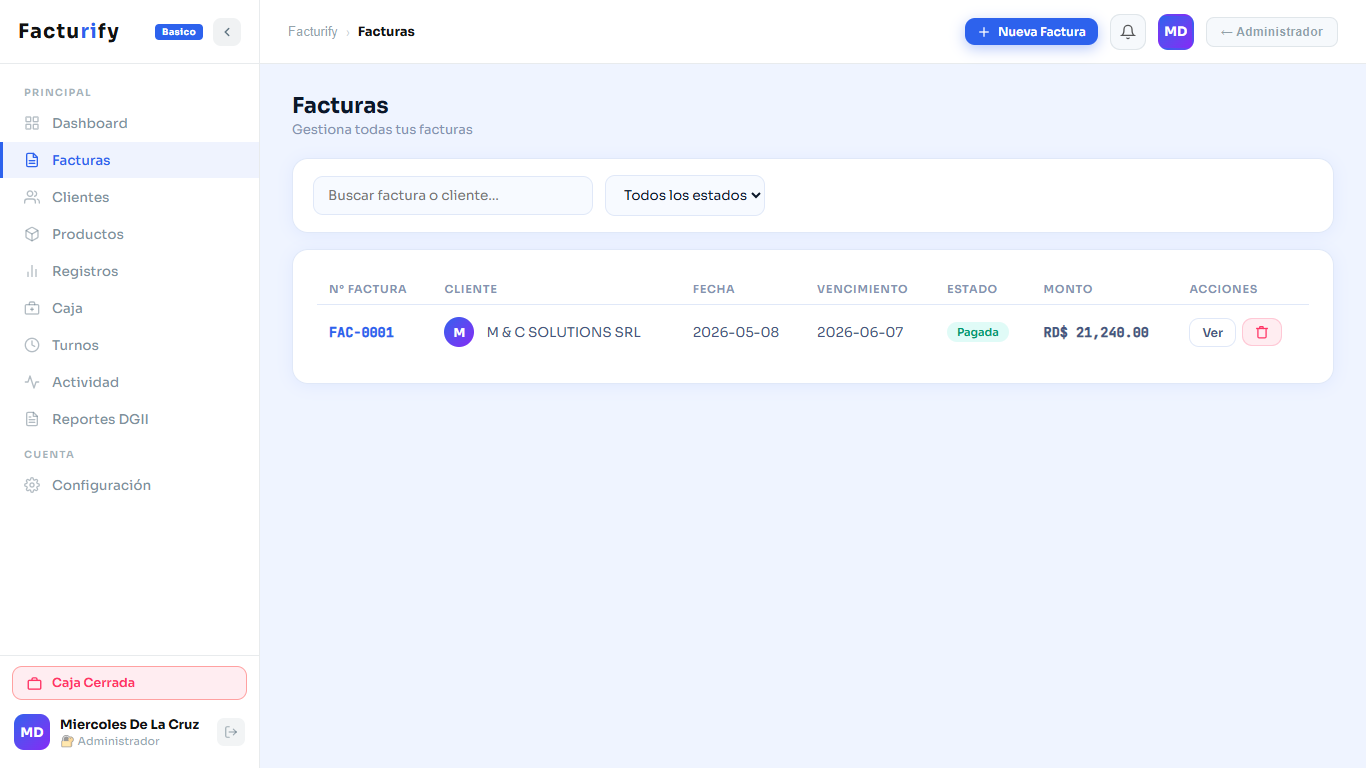Viewport: 1366px width, 768px height.
Task: Click the Pagada status badge
Action: point(978,332)
